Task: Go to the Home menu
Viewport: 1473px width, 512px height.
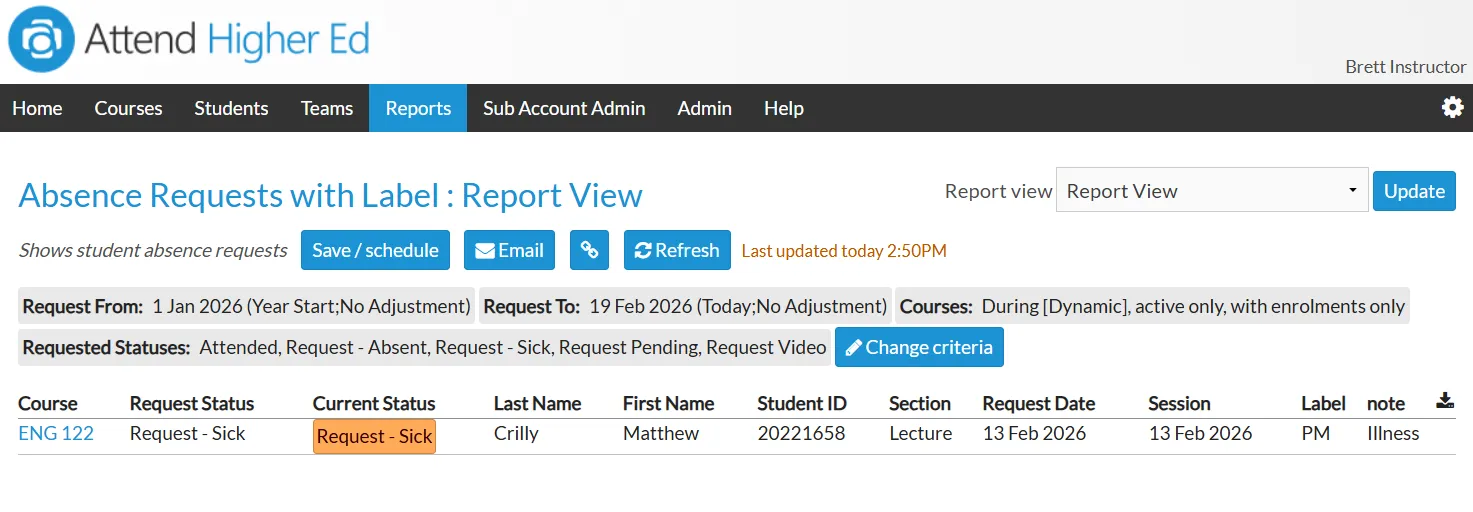Action: [x=37, y=108]
